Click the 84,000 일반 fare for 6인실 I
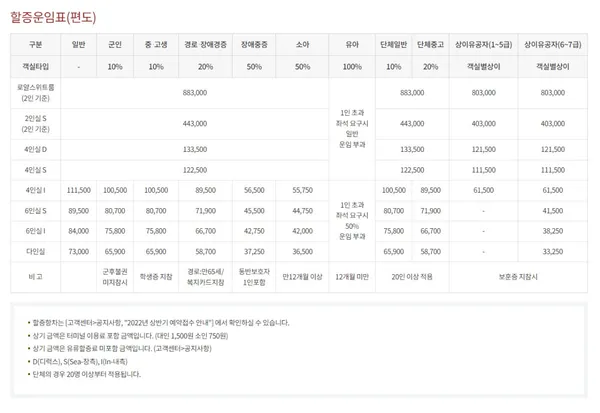The width and height of the screenshot is (600, 413). (x=78, y=231)
